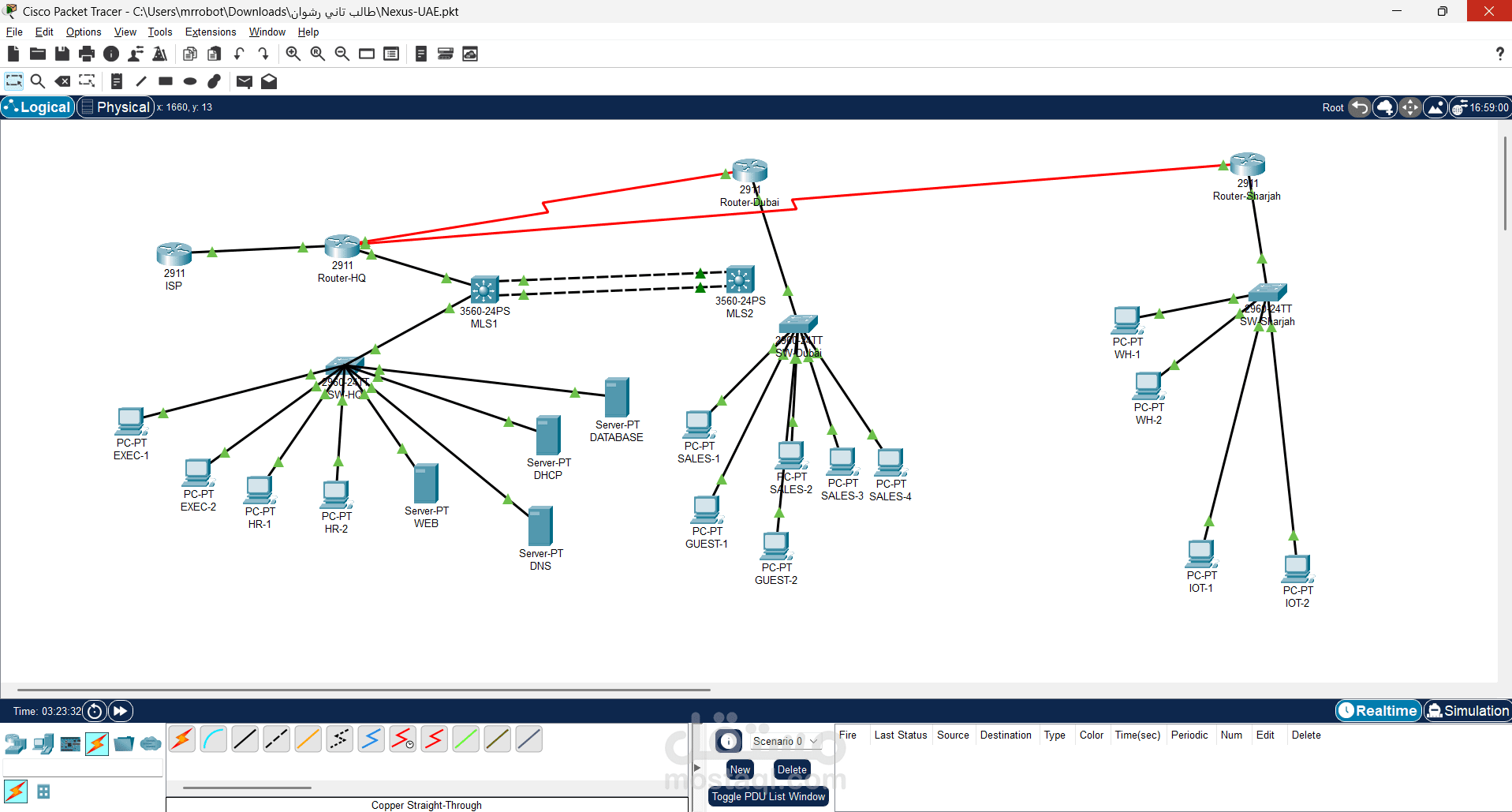Undo the last action
Image resolution: width=1512 pixels, height=812 pixels.
[x=239, y=54]
